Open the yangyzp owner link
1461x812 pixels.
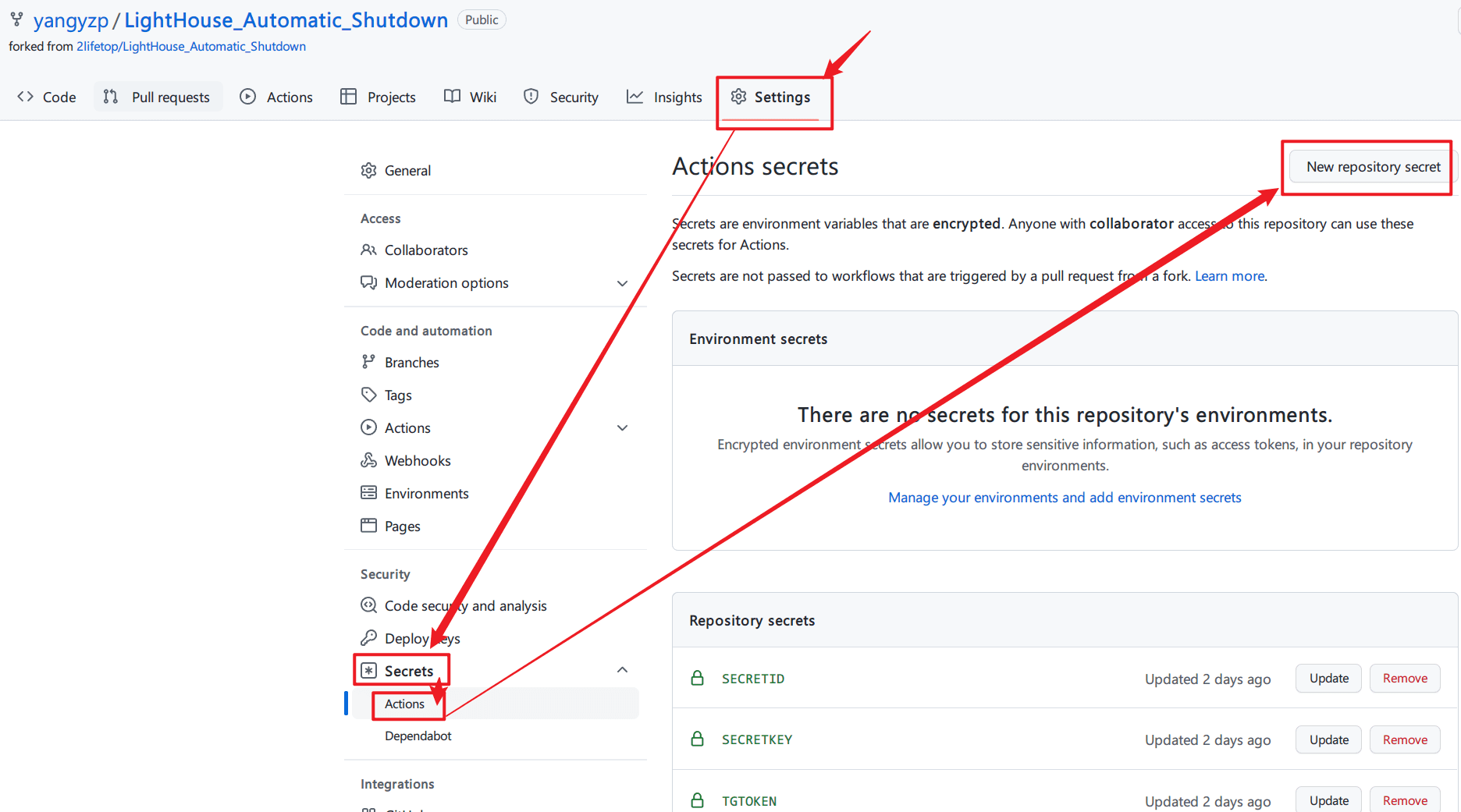(71, 20)
